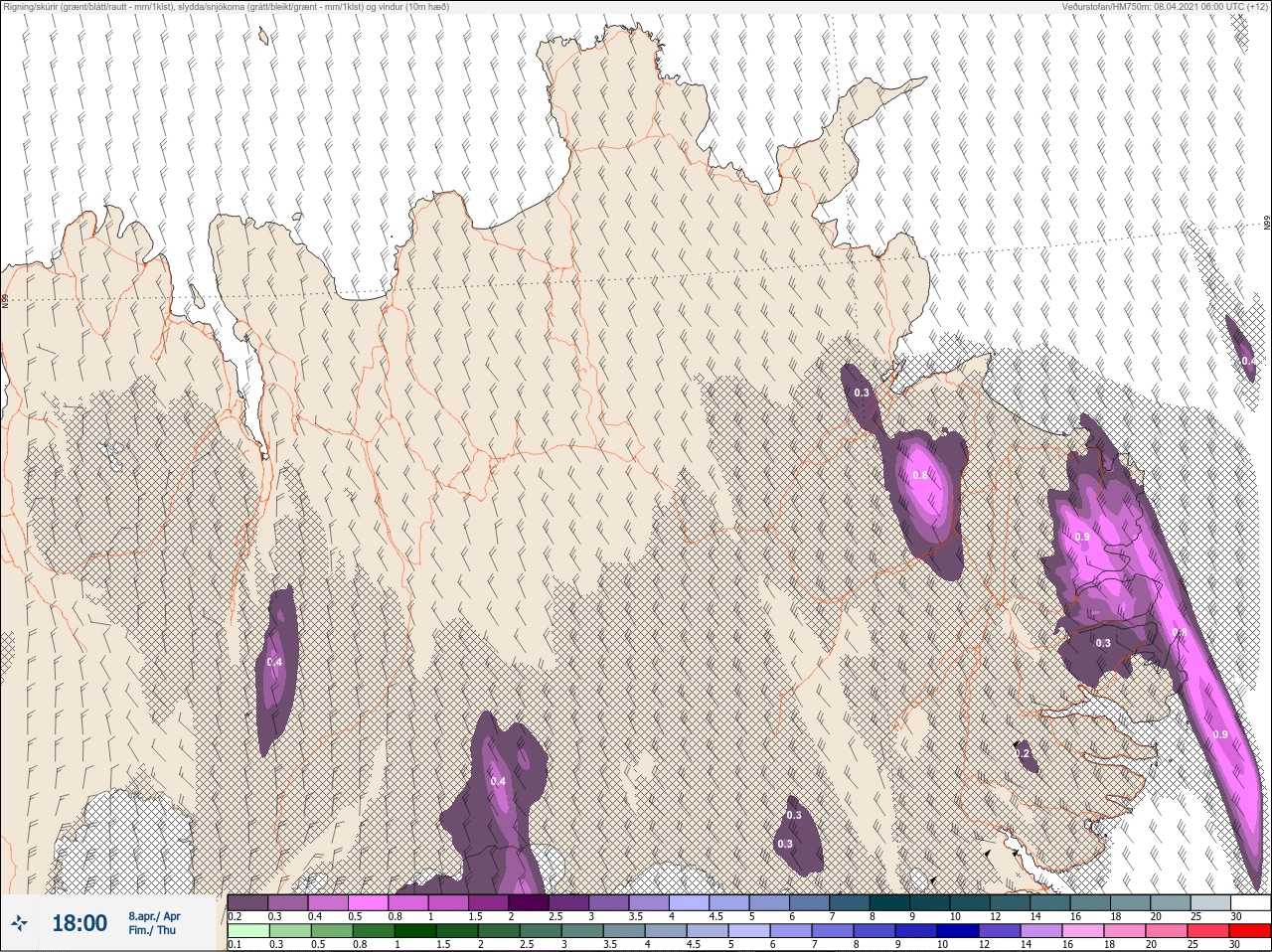Pick the dark purple 0.2 snow legend swatch
1272x952 pixels.
247,902
